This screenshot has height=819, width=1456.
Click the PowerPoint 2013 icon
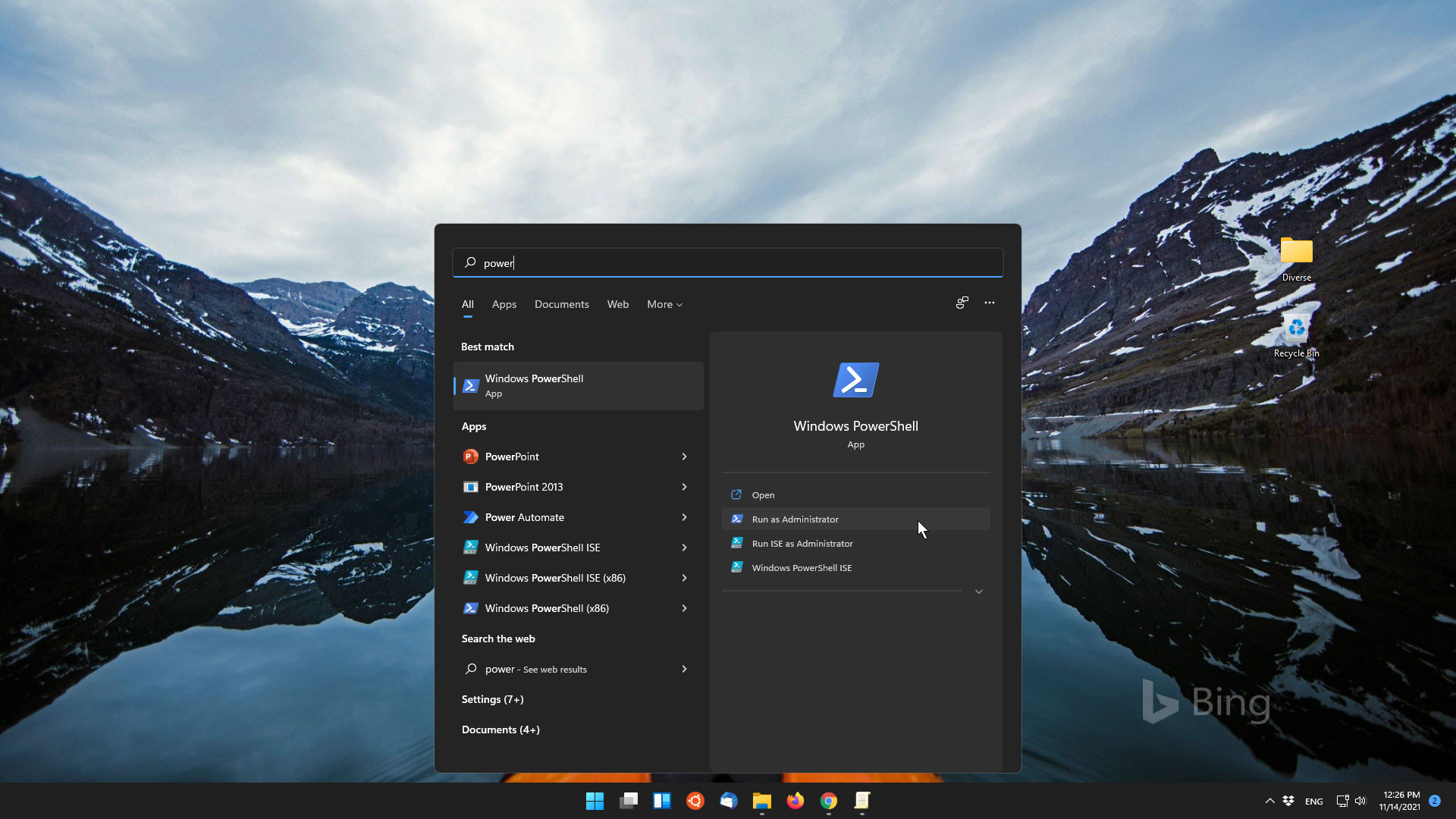pos(471,487)
